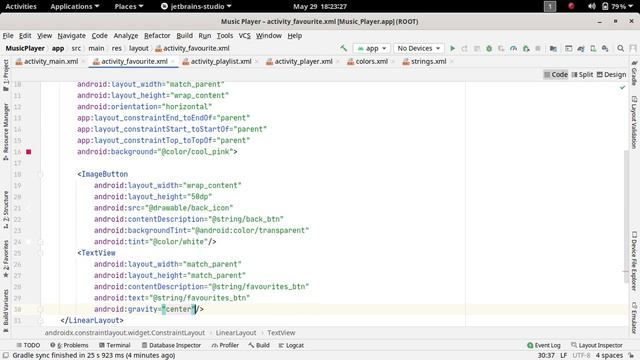640x360 pixels.
Task: Toggle tool window bars icon in status bar
Action: (6, 355)
